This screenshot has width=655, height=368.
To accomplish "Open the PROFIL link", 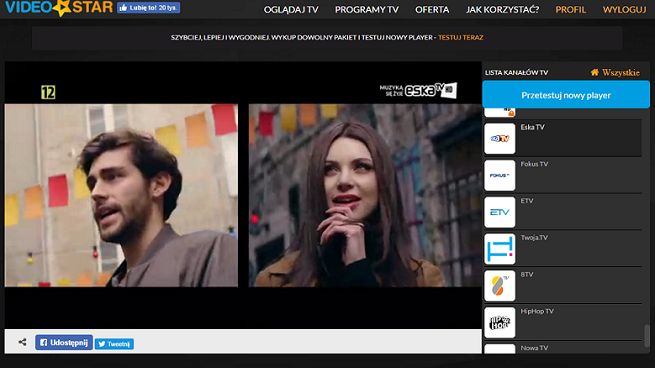I will (571, 10).
